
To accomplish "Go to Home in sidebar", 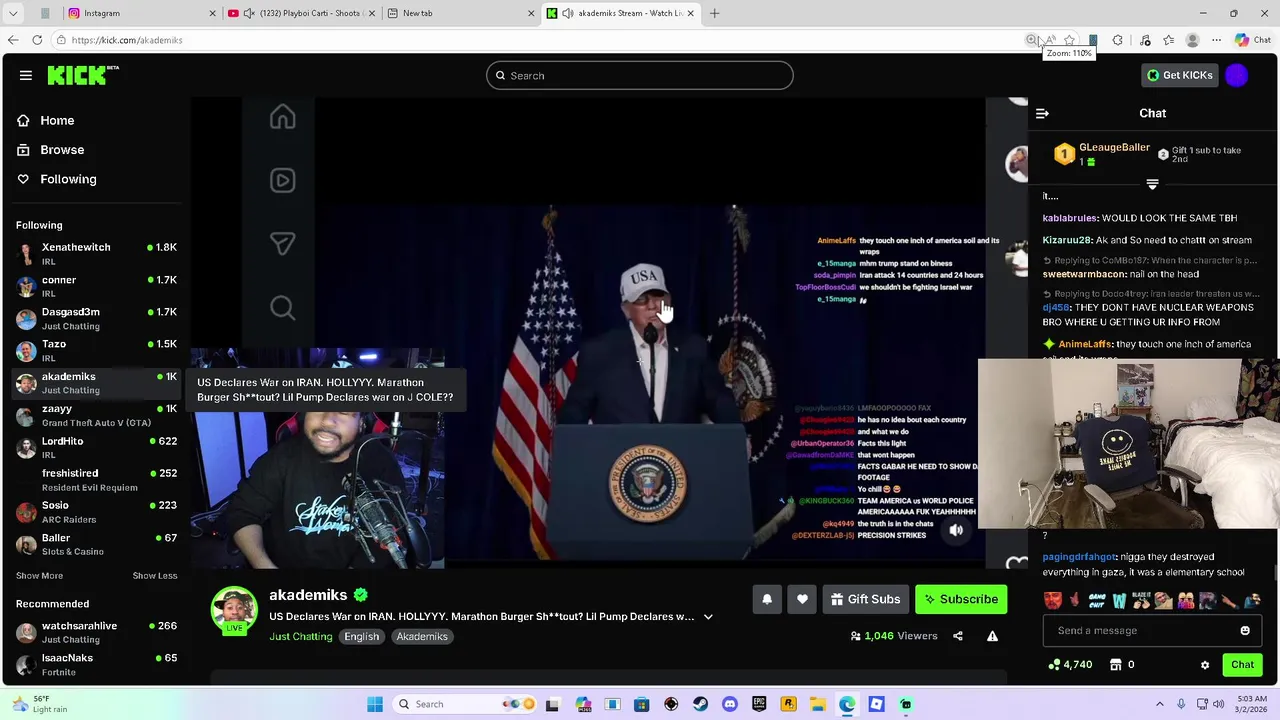I will pos(57,120).
